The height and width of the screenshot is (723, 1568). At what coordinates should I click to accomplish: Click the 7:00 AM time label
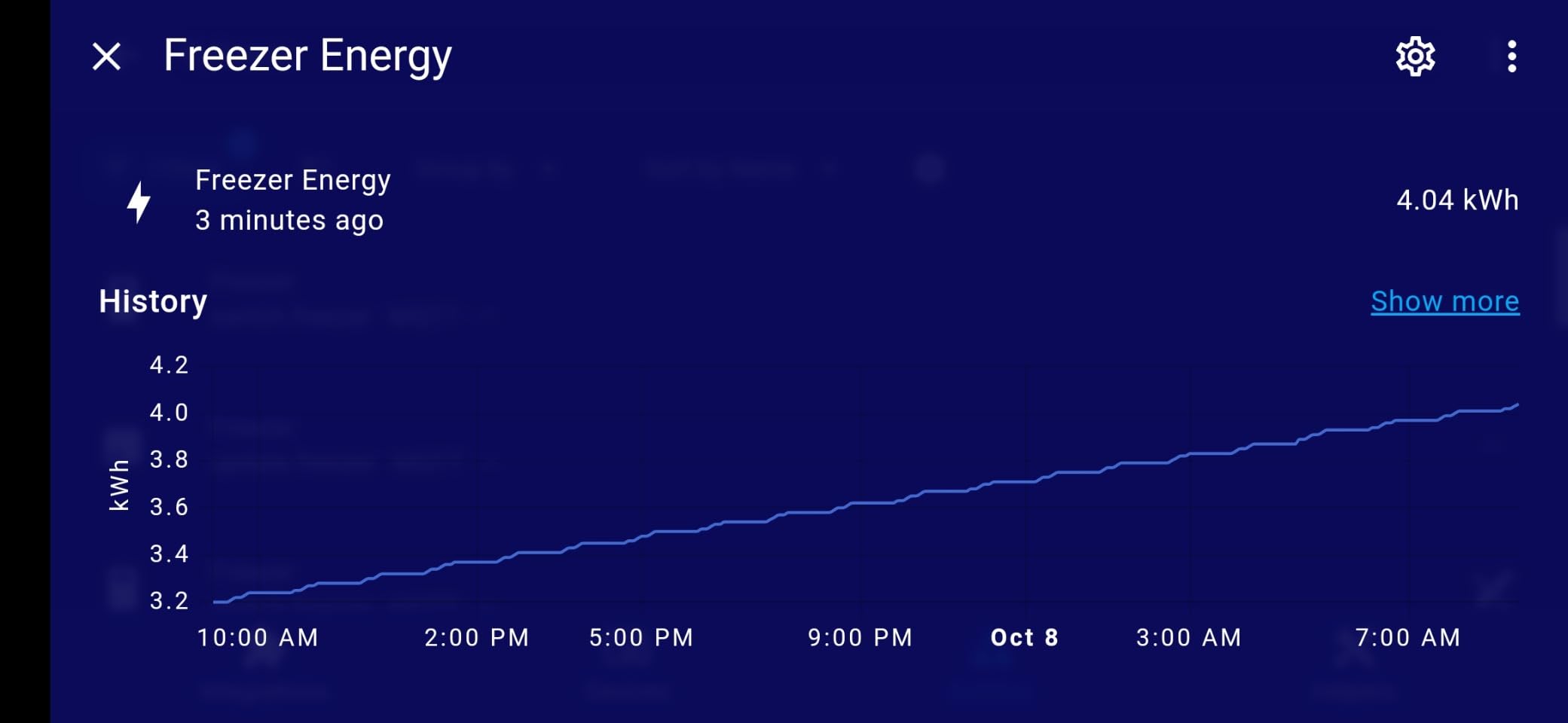click(1408, 637)
